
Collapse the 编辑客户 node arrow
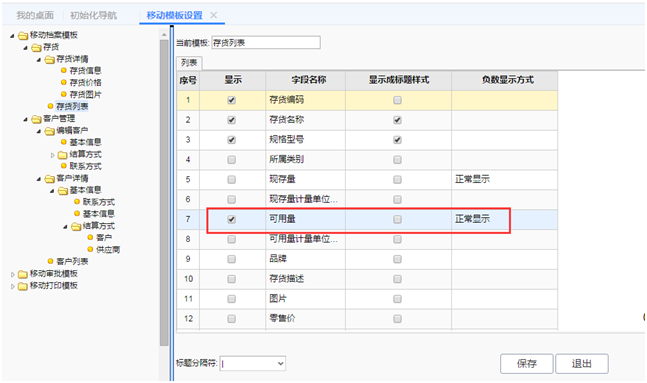pyautogui.click(x=39, y=132)
